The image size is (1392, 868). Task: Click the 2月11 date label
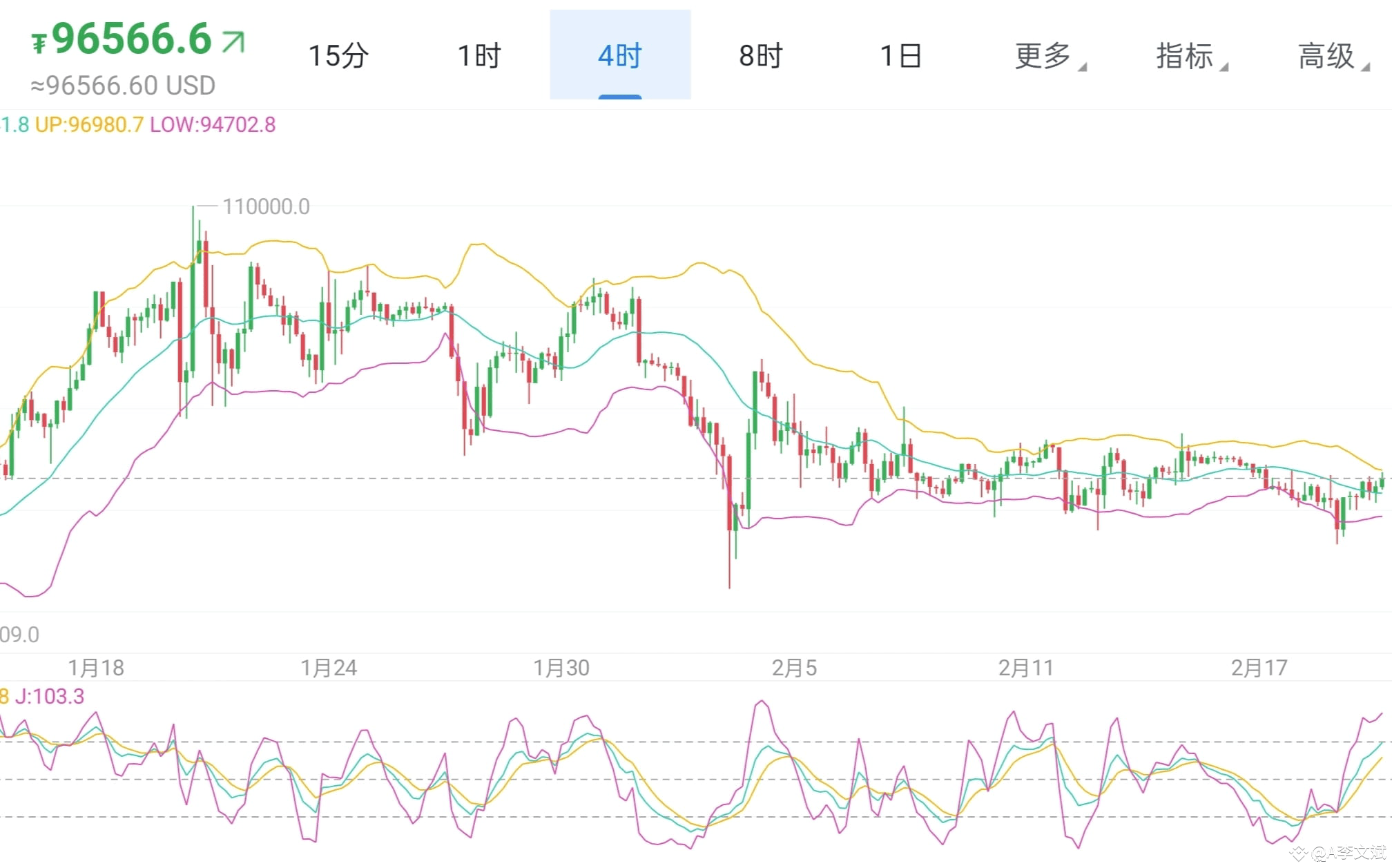(x=1026, y=668)
